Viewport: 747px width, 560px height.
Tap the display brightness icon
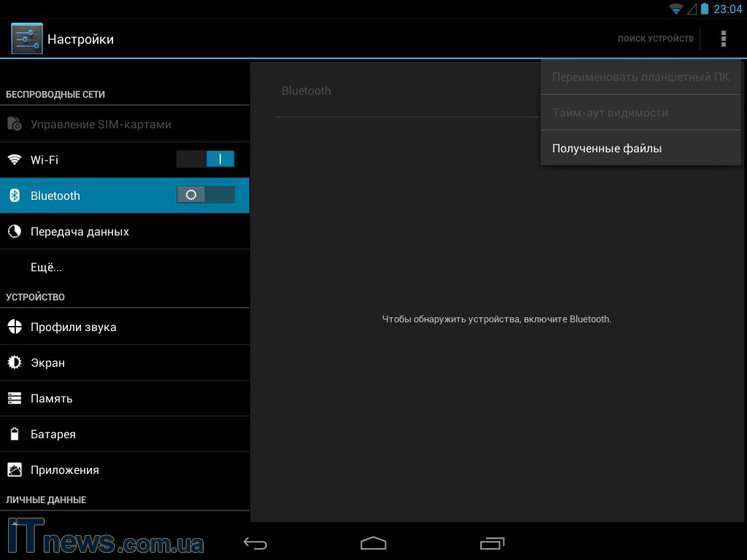pos(15,363)
